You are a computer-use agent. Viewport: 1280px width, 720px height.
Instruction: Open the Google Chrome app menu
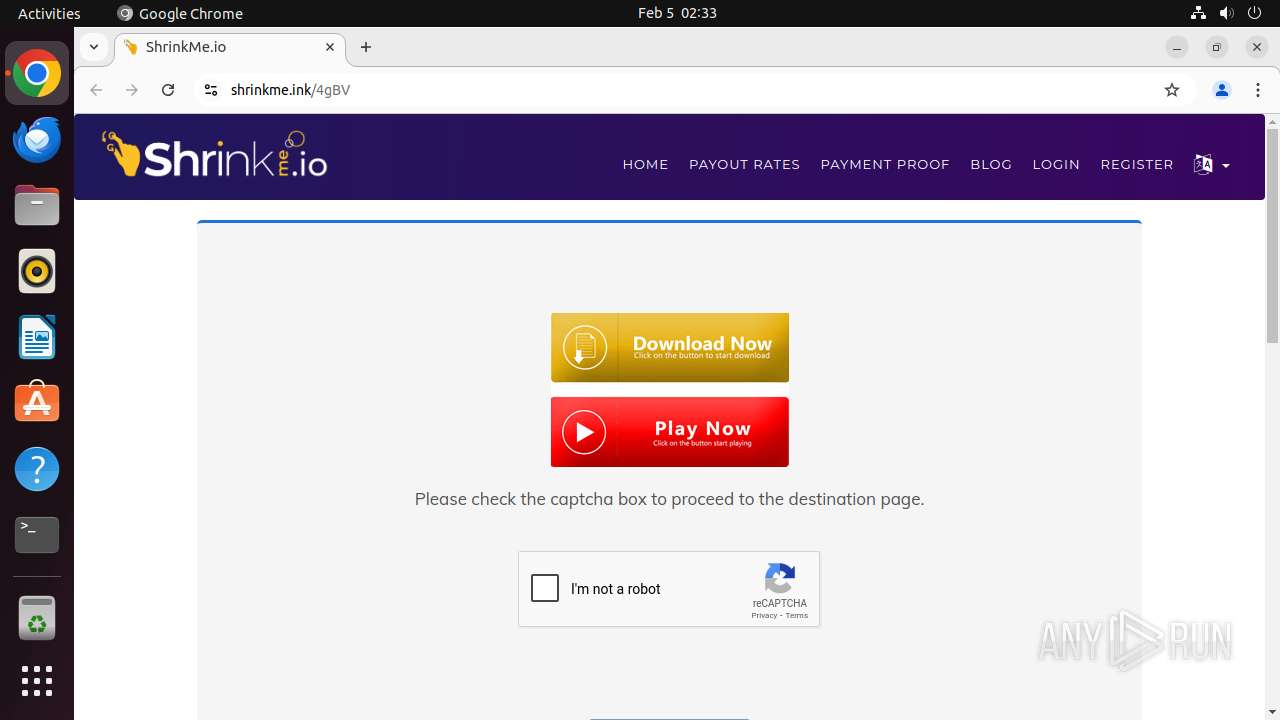(x=180, y=13)
